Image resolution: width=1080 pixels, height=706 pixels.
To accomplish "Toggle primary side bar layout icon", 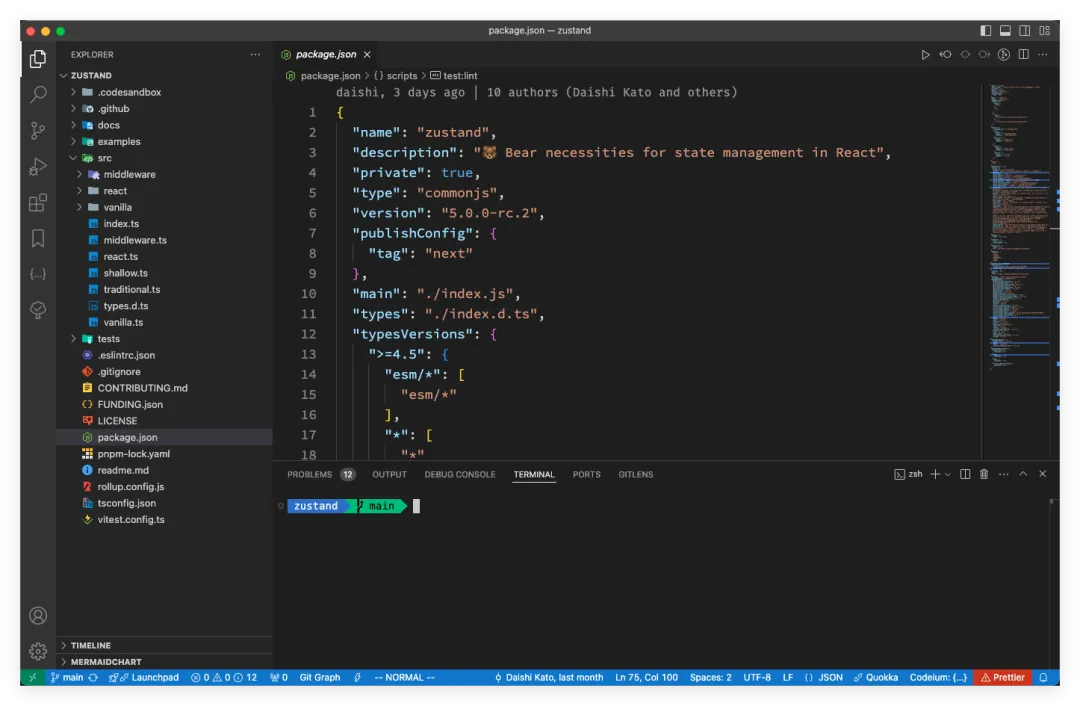I will (x=986, y=30).
